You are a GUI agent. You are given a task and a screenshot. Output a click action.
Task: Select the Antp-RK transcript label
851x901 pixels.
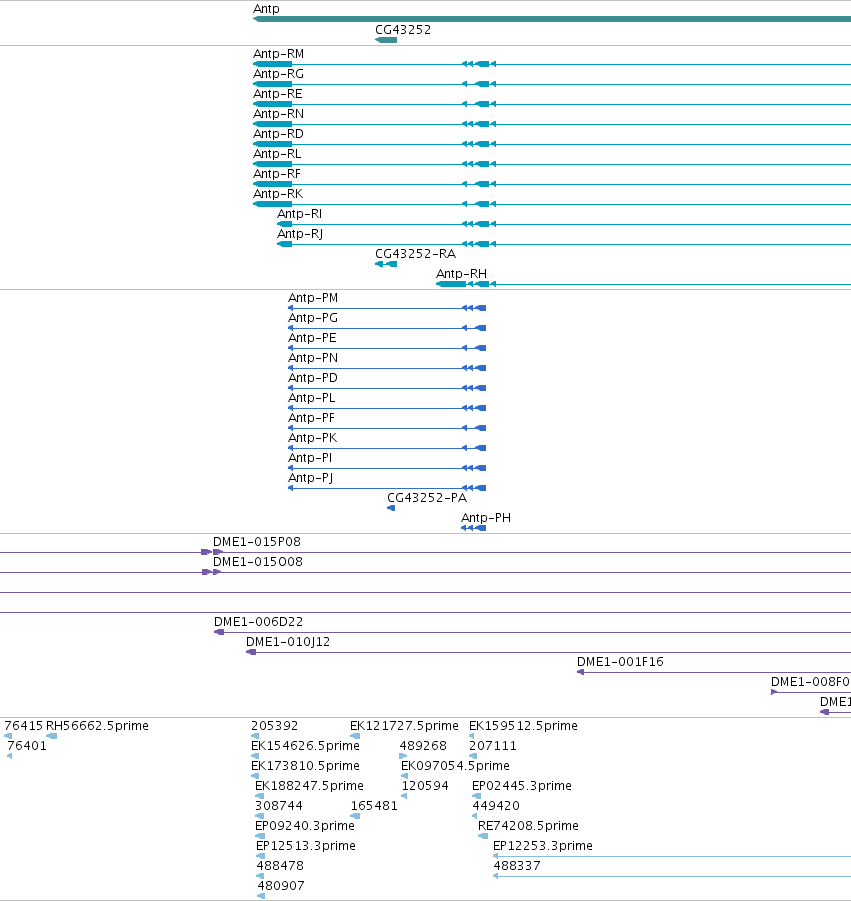(278, 194)
